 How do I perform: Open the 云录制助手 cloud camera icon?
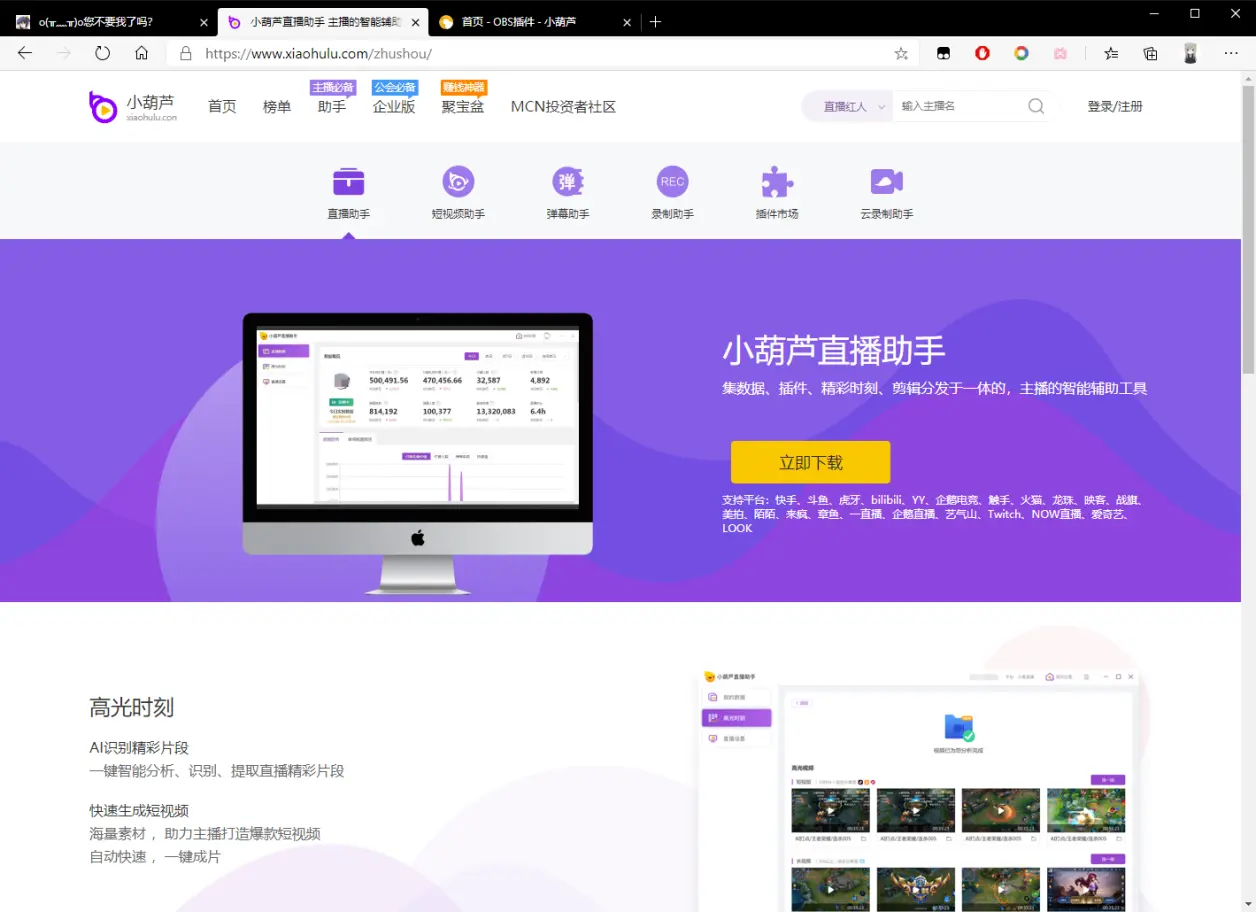[x=887, y=181]
